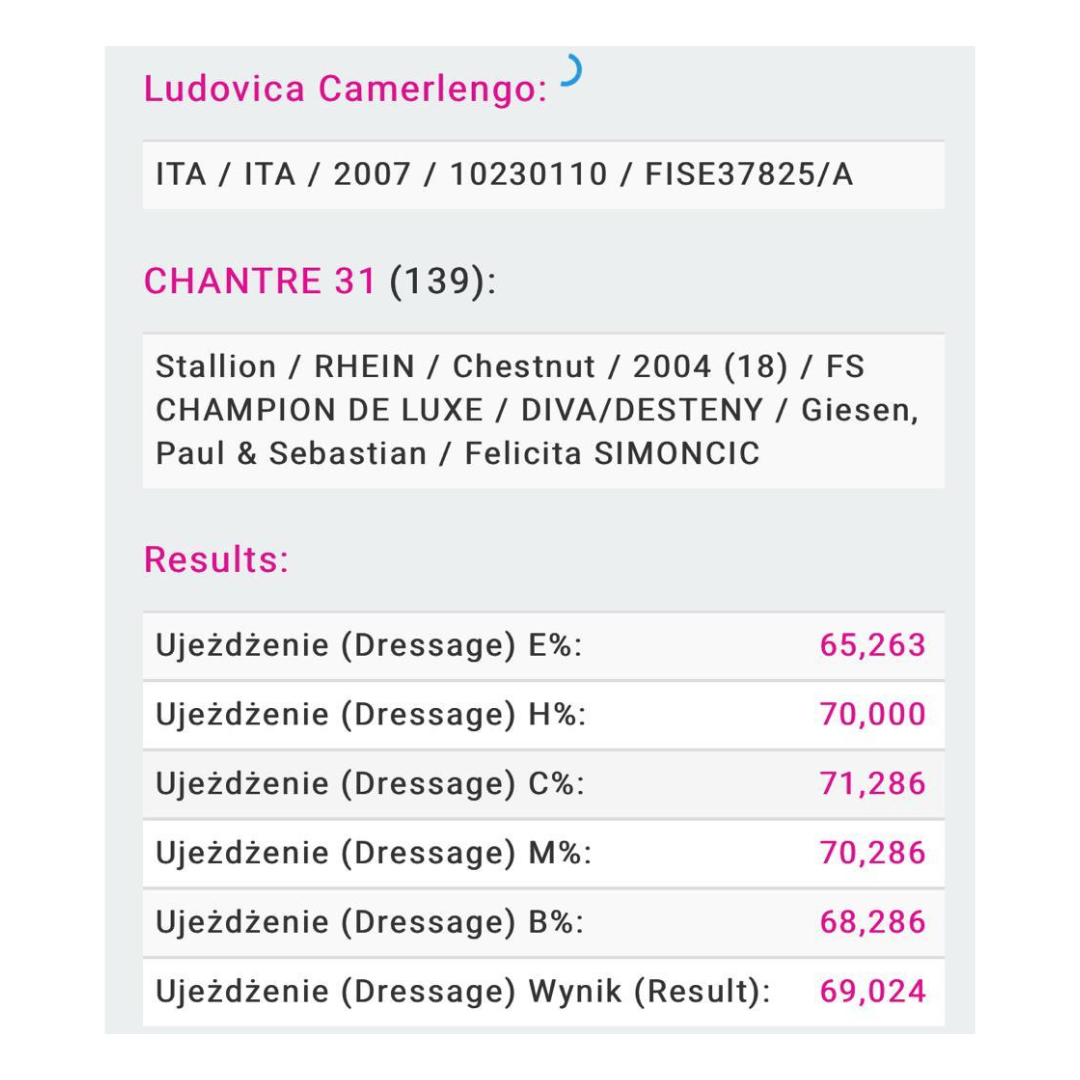
Task: Click the 68,286 score value
Action: tap(872, 922)
